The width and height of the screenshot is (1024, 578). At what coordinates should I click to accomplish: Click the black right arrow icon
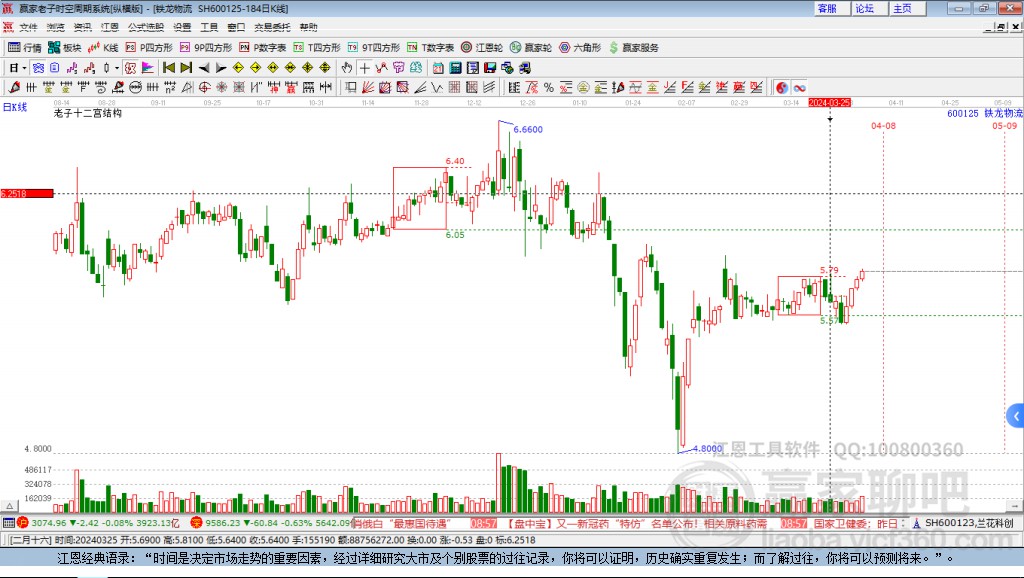pos(221,68)
